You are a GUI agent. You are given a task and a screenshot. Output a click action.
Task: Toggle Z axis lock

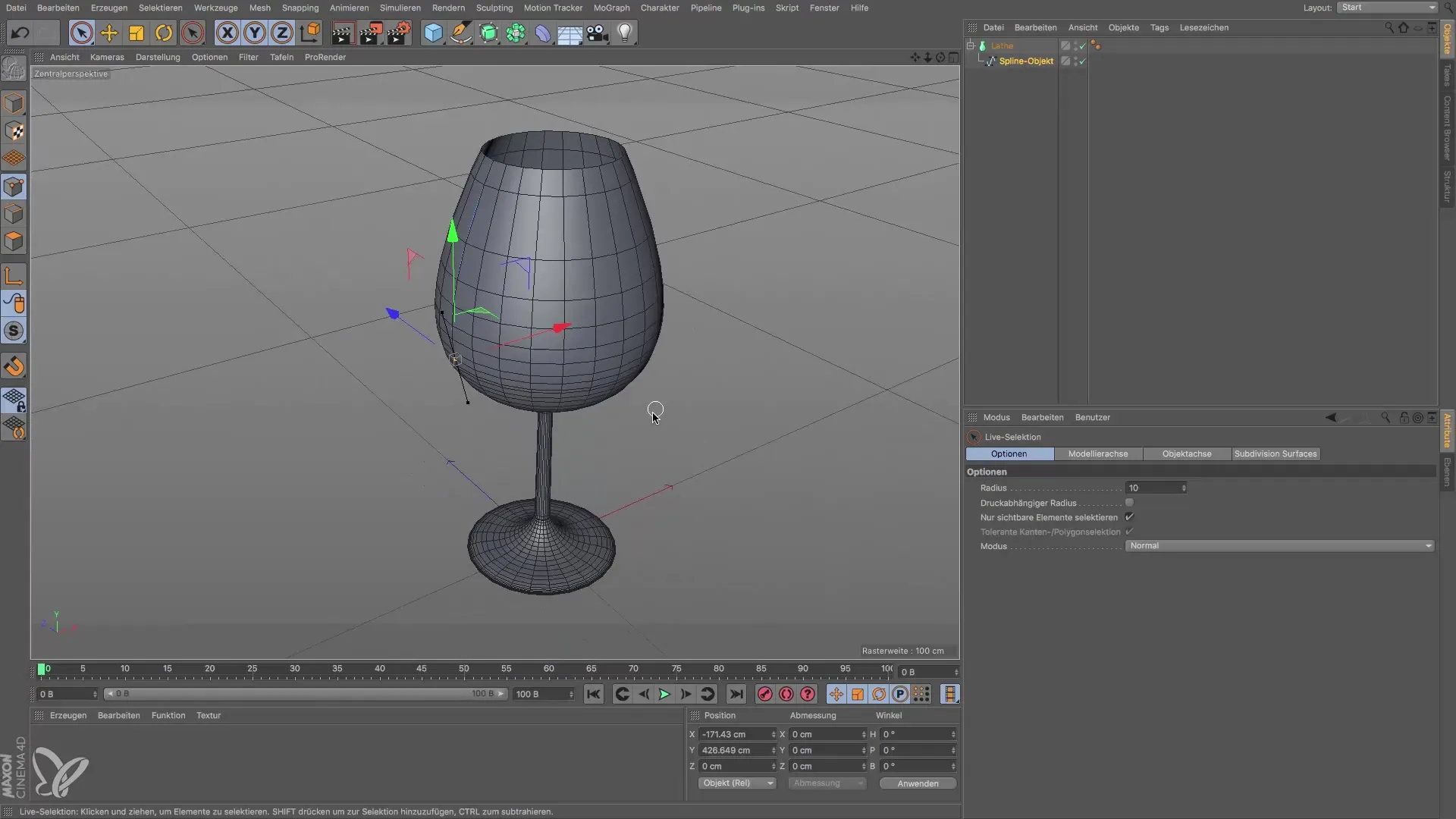tap(282, 33)
